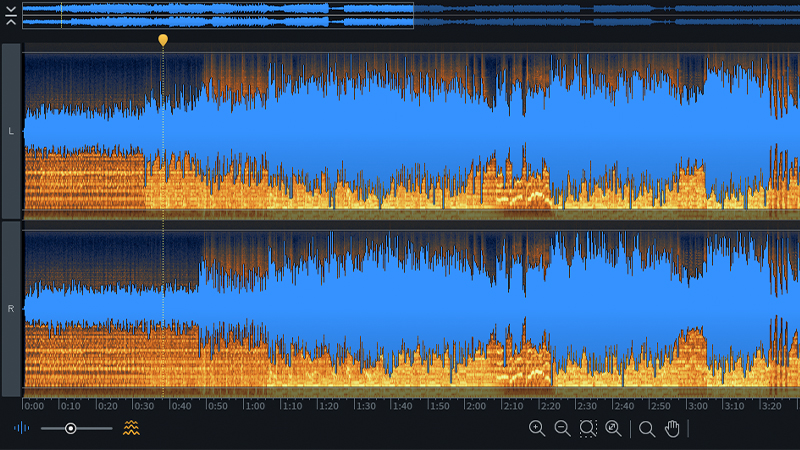
Task: Click the 0:30 mark on time ruler
Action: pos(143,406)
